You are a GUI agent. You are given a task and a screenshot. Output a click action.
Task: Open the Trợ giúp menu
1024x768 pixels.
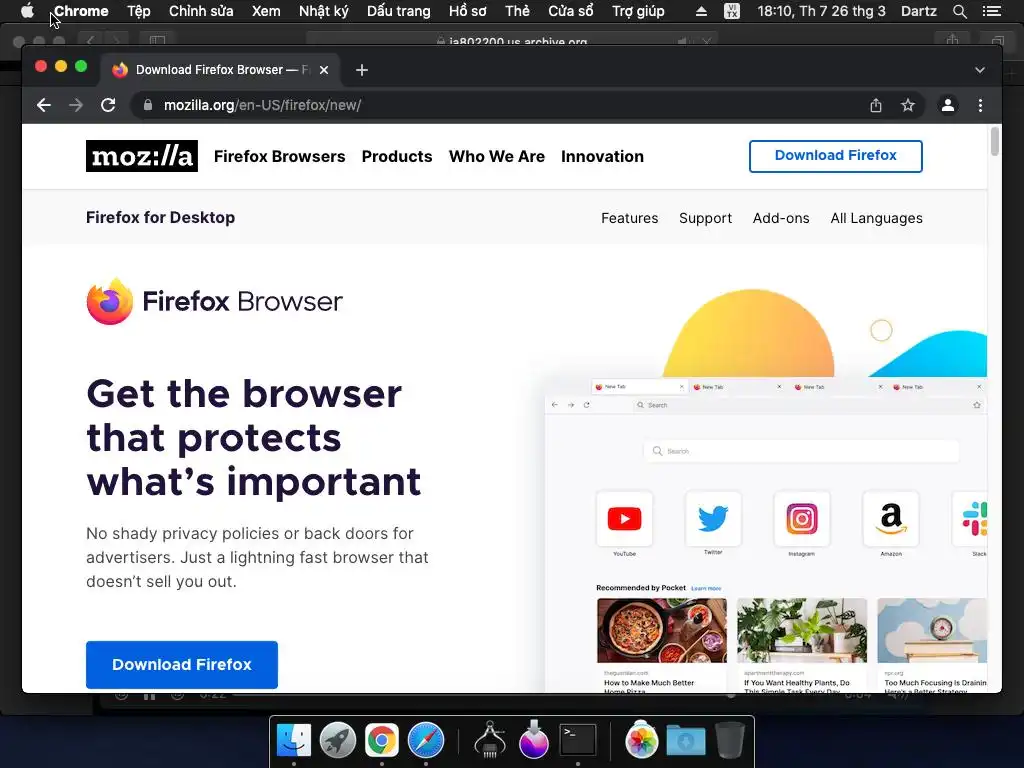click(638, 11)
